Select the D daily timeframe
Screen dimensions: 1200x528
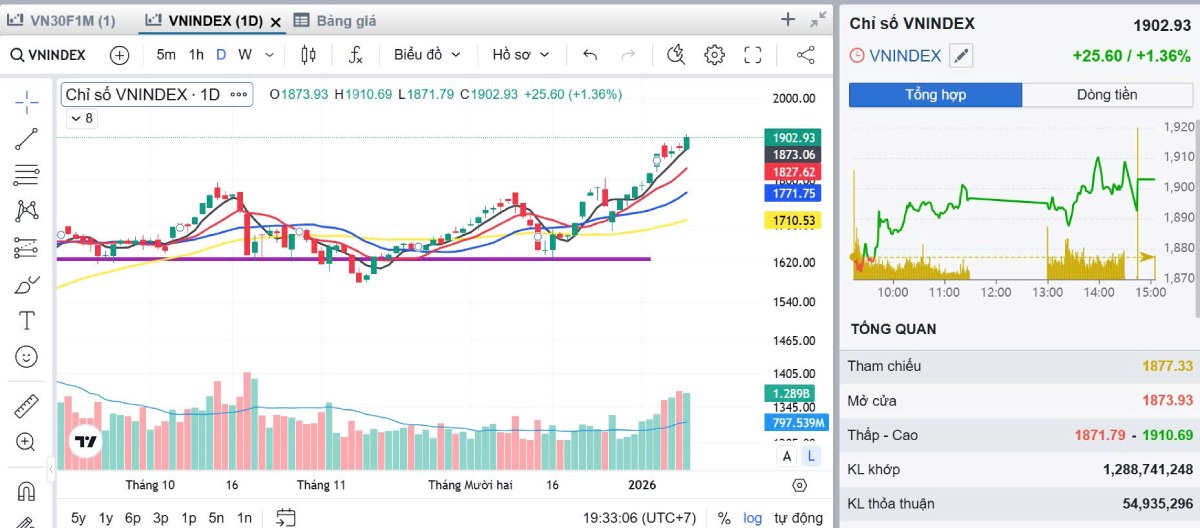pyautogui.click(x=221, y=55)
